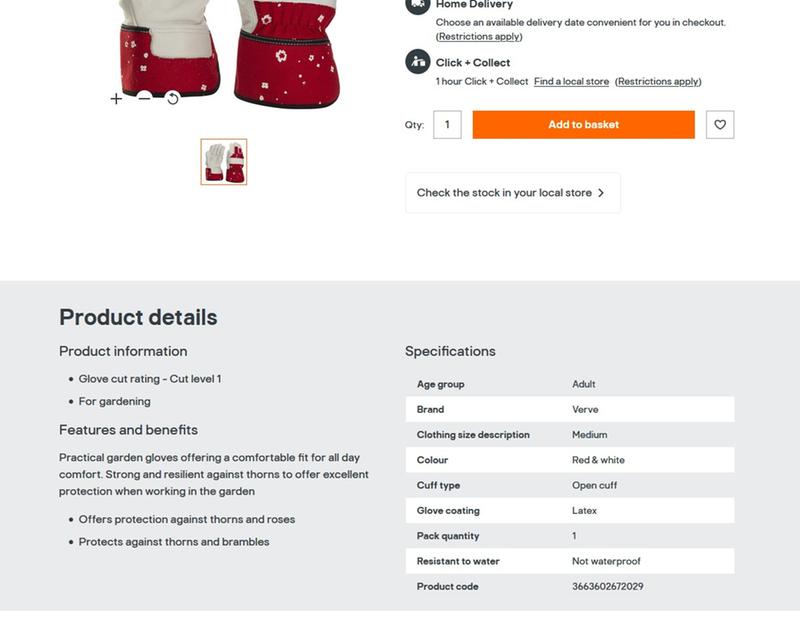Click the Features and benefits heading
The image size is (800, 640).
[x=128, y=430]
